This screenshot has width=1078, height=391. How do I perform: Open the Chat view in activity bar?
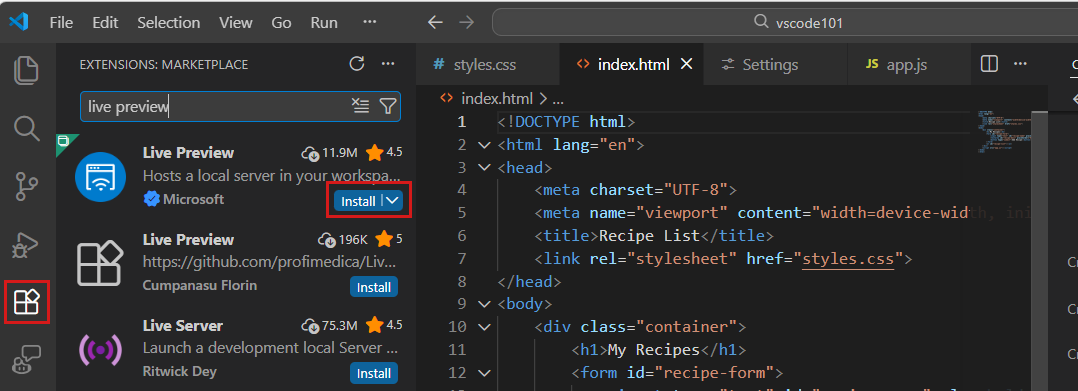pos(27,359)
